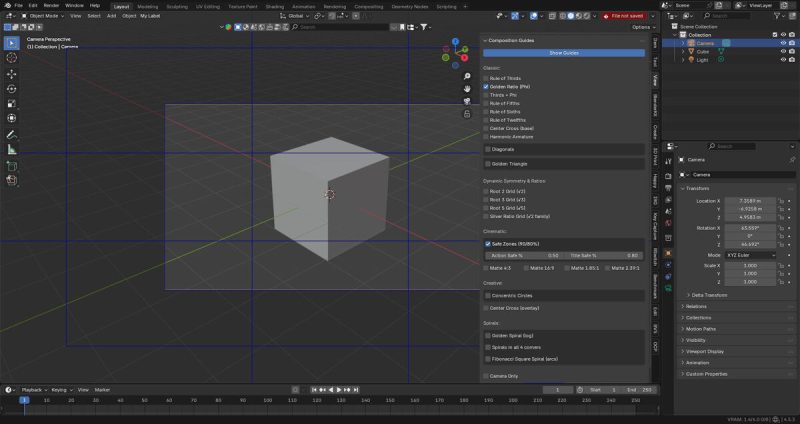Toggle the camera view icon in viewport

(468, 101)
